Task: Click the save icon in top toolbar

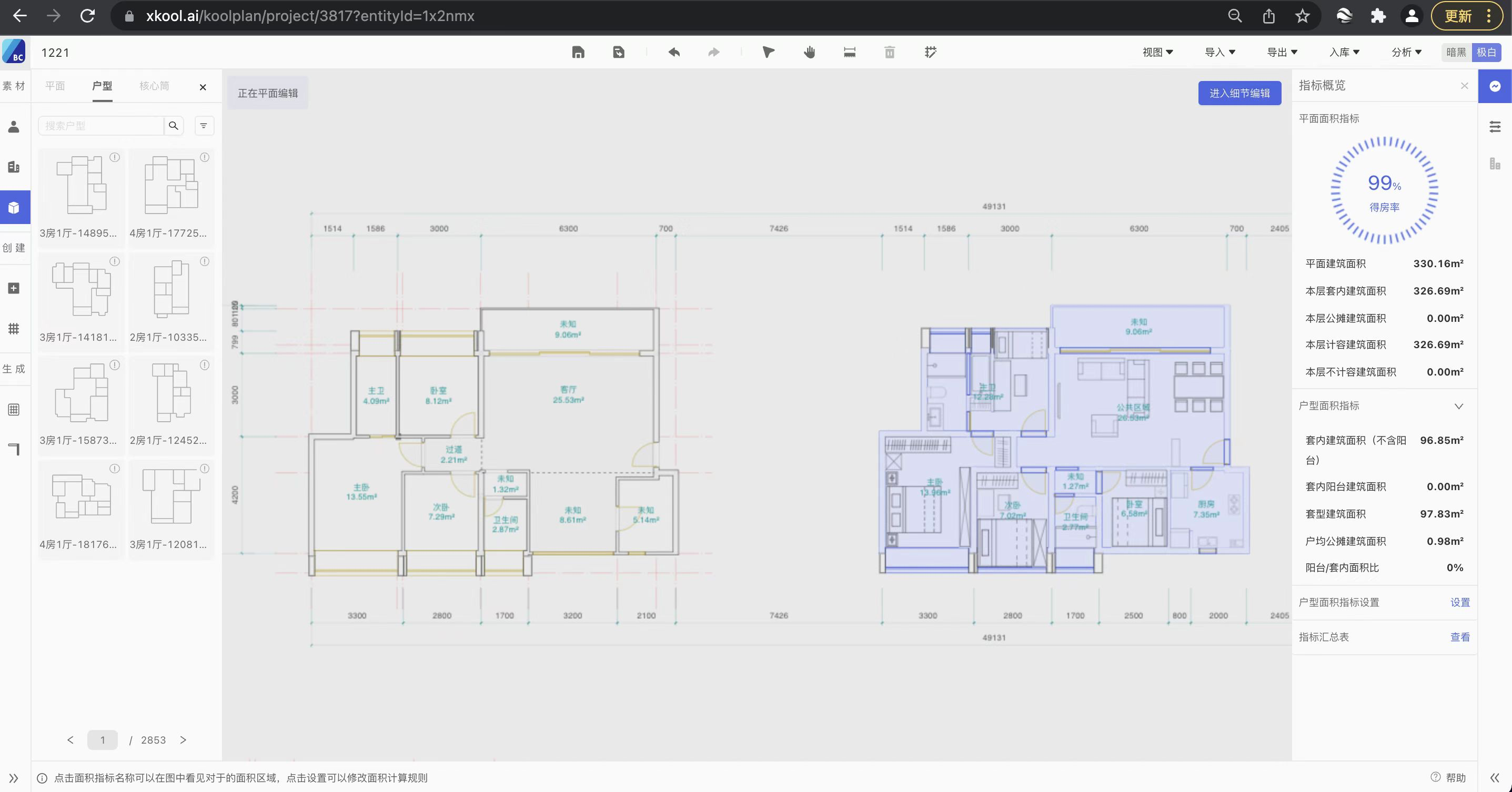Action: click(x=578, y=52)
